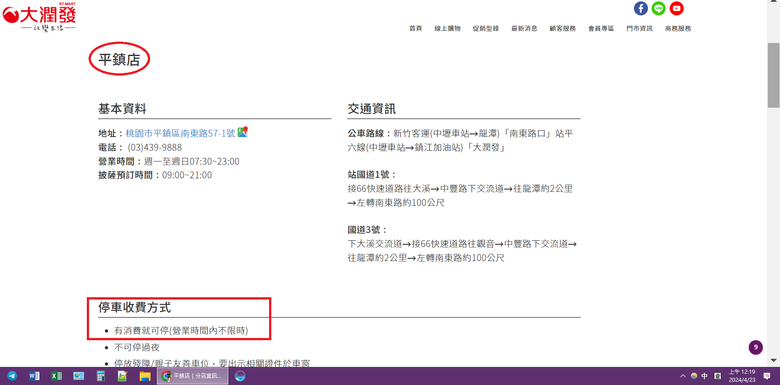Viewport: 780px width, 385px height.
Task: Click the phone number (03)439-9888
Action: 155,147
